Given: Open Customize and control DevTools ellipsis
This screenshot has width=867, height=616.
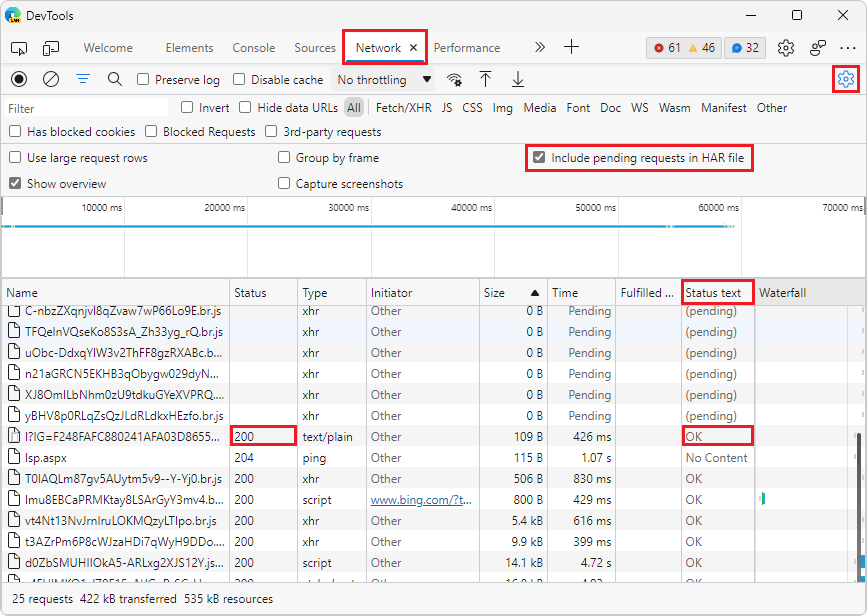Looking at the screenshot, I should coord(848,48).
